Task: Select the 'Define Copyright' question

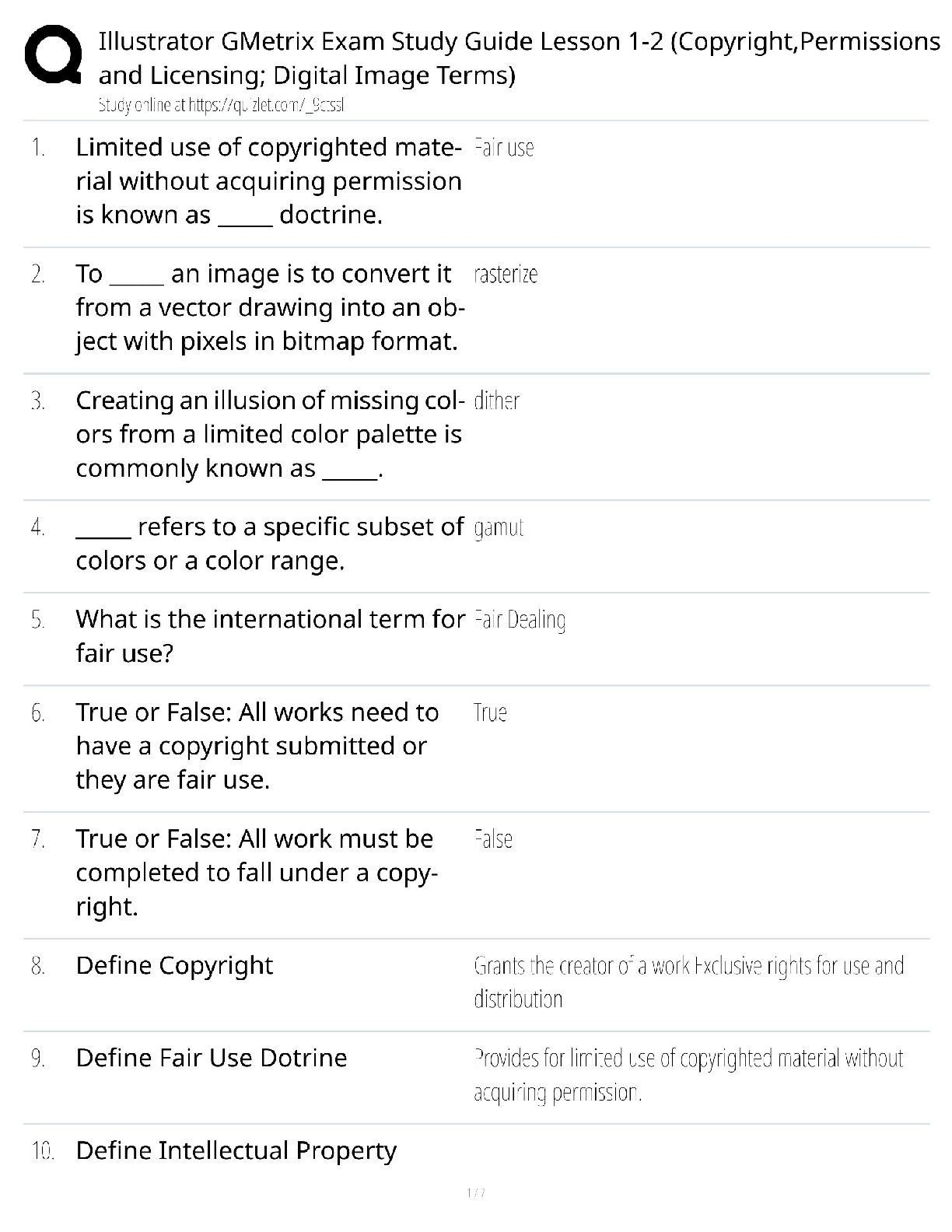Action: [x=174, y=965]
